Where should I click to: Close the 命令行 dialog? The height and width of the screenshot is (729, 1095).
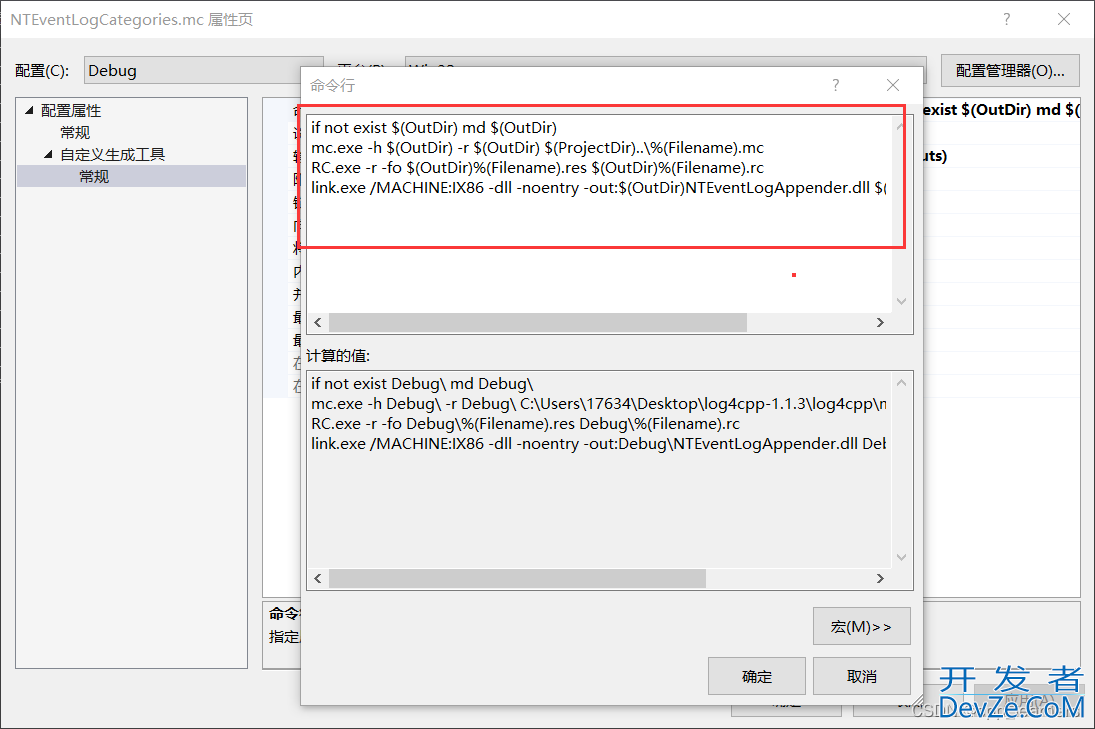(x=892, y=85)
